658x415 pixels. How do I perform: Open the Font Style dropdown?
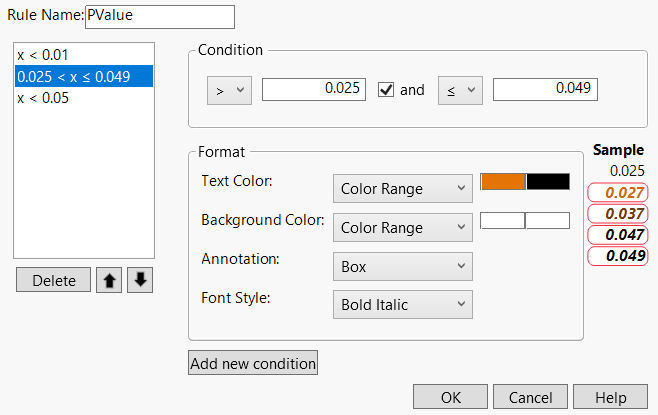(x=402, y=304)
